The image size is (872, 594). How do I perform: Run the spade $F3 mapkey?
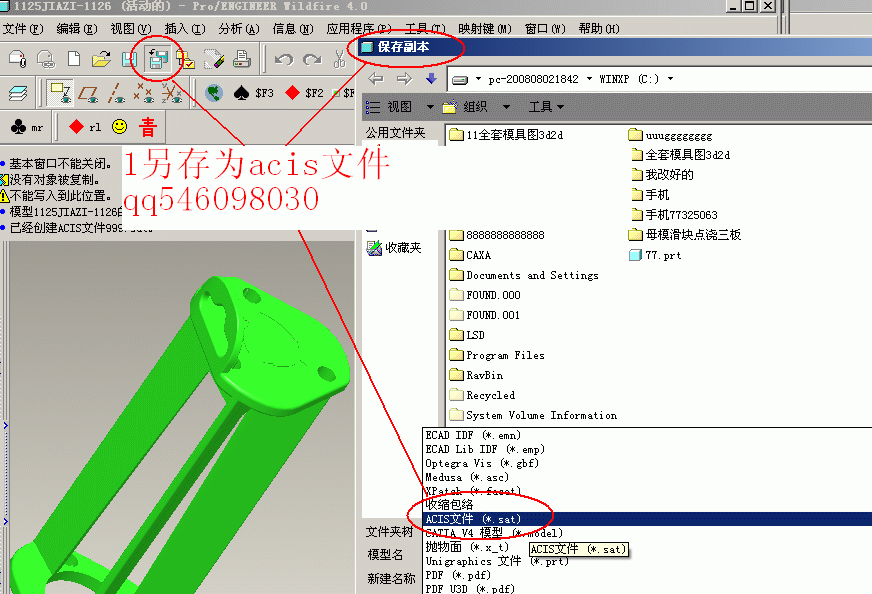tap(254, 93)
